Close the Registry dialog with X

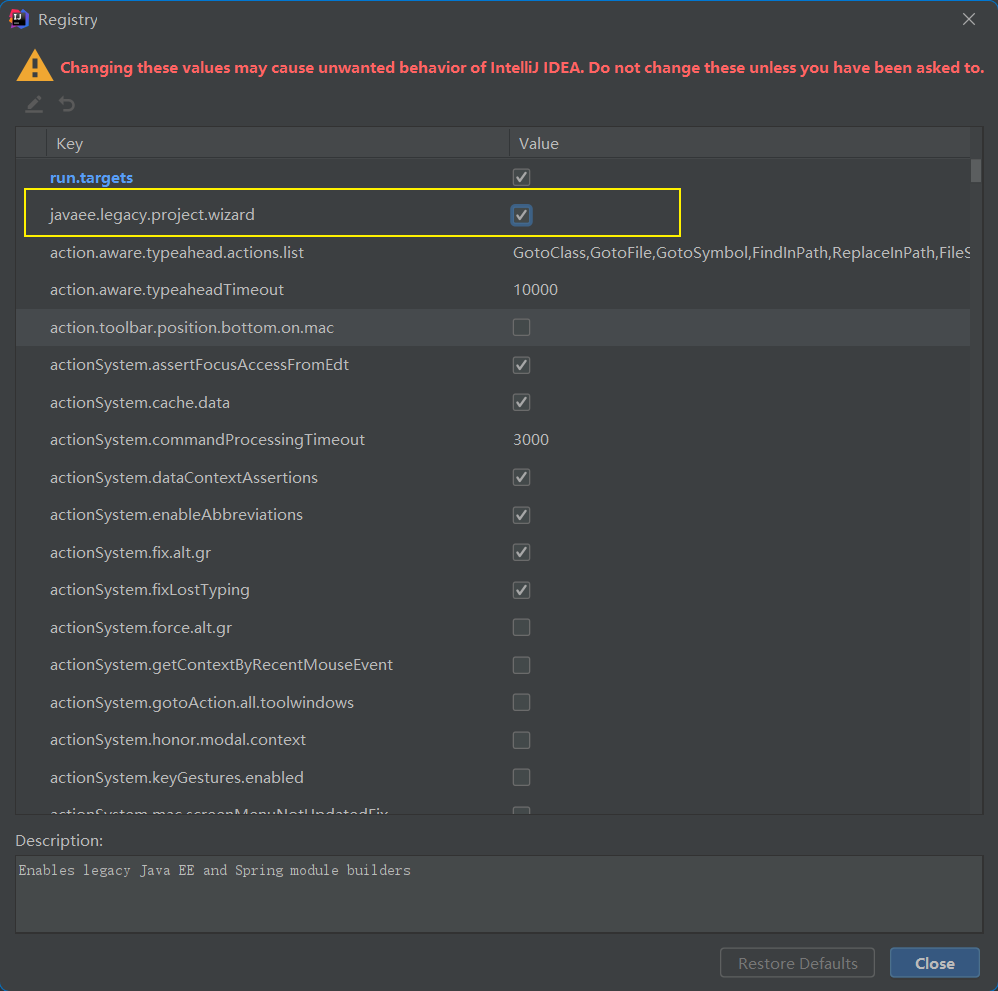pos(969,19)
